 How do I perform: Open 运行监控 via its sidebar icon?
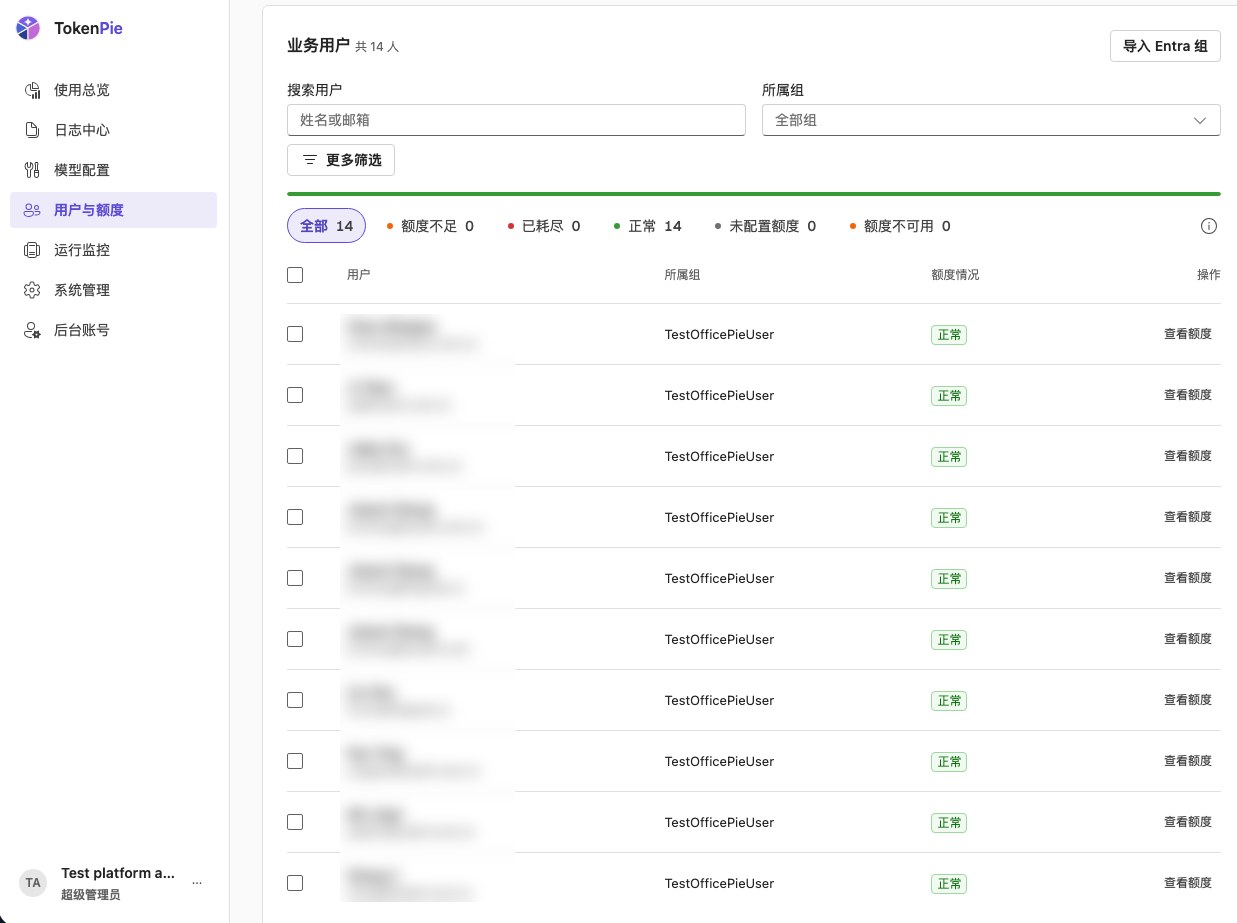32,250
